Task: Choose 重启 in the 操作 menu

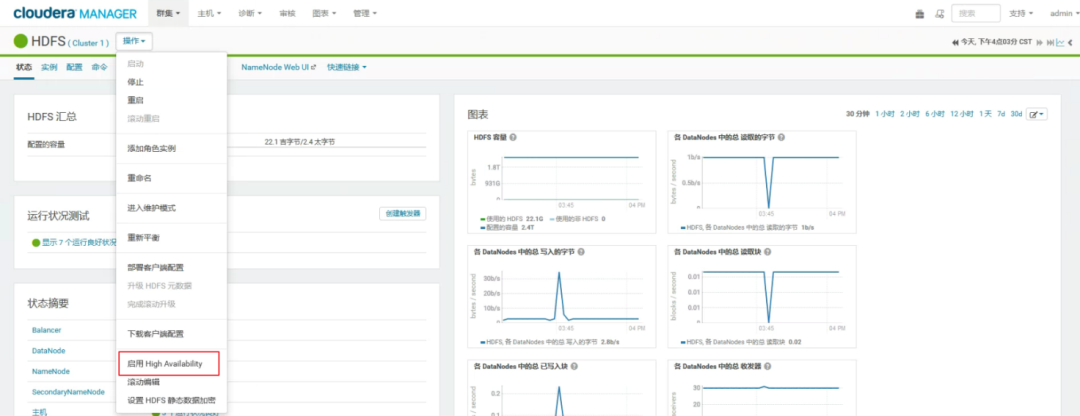Action: 136,100
